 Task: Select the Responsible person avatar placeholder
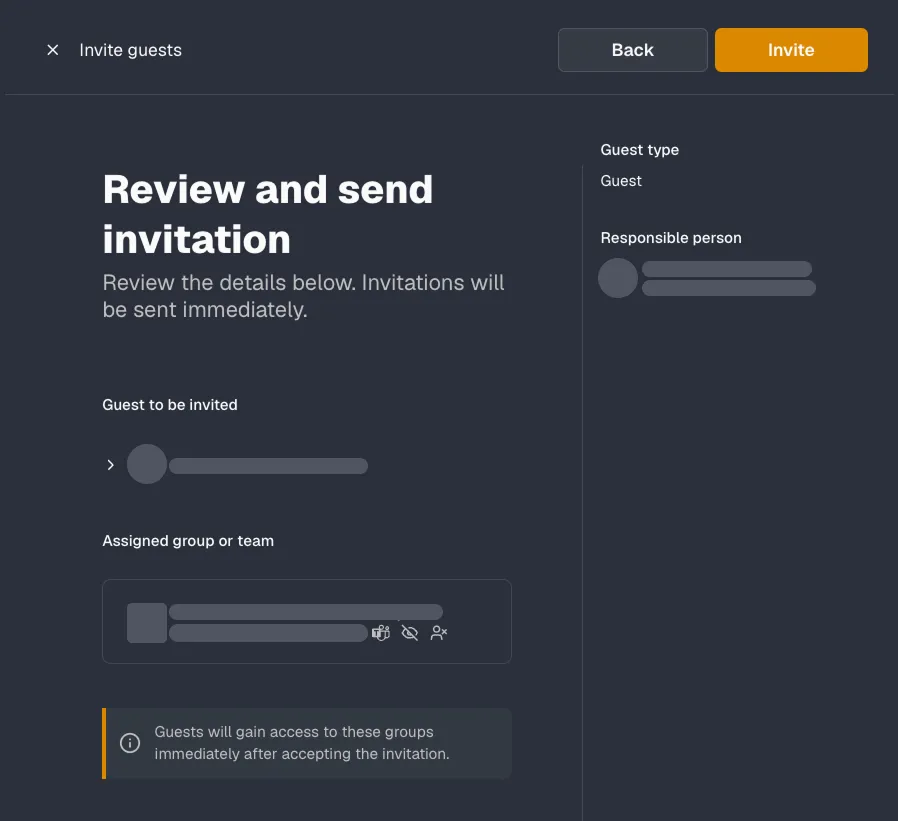click(618, 278)
